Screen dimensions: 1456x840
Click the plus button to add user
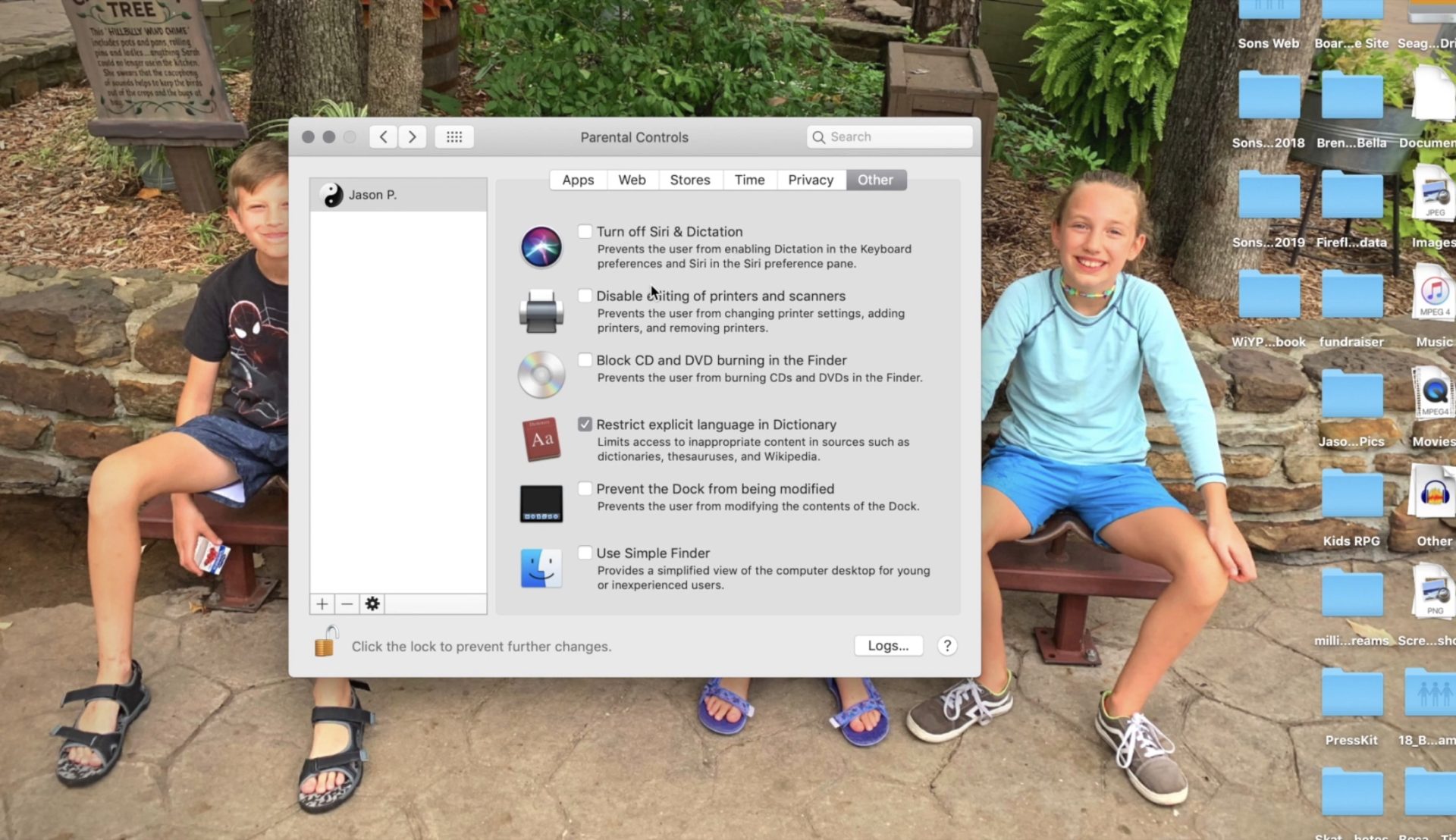tap(322, 604)
